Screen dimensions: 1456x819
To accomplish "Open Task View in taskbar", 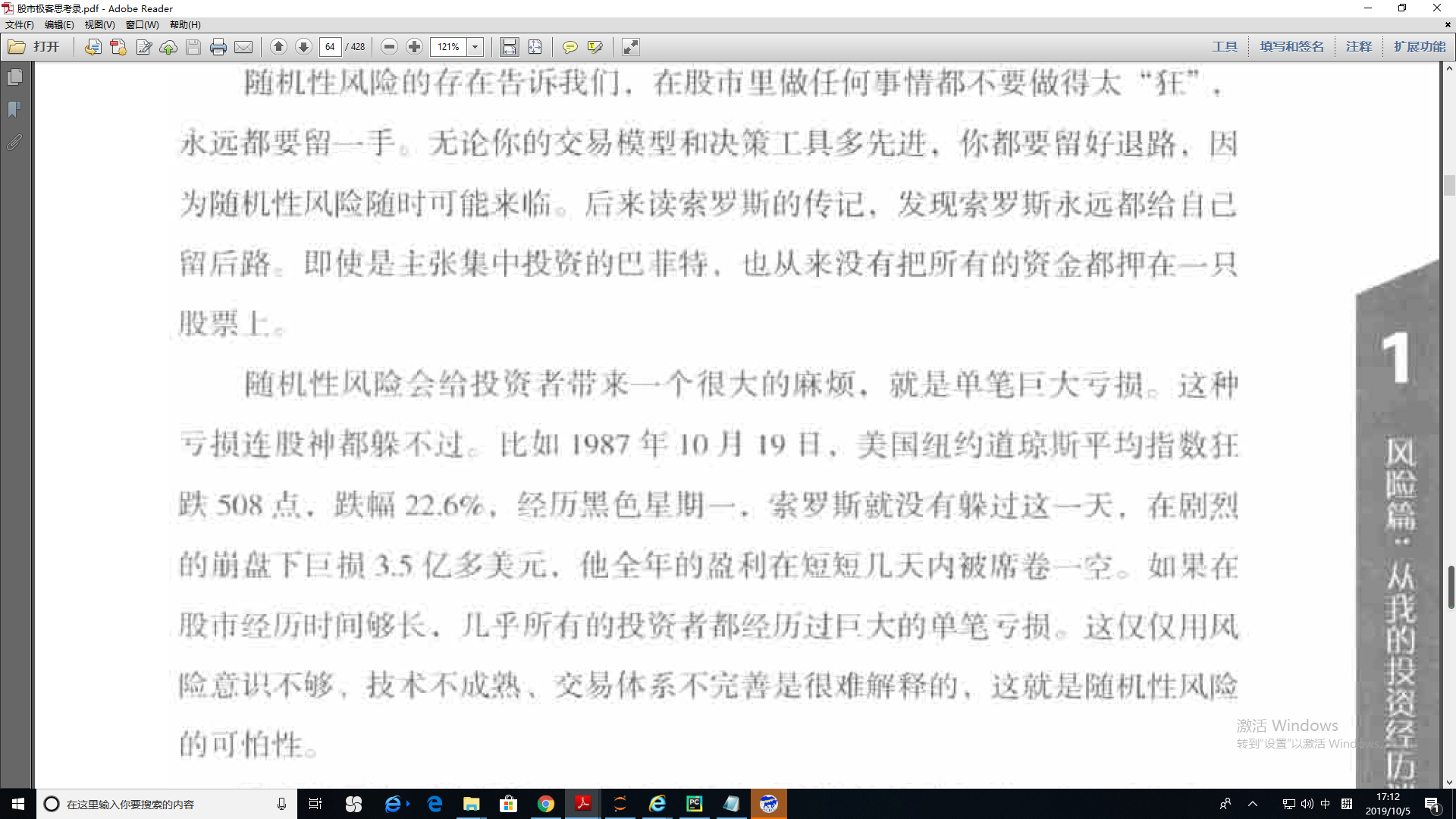I will point(315,804).
